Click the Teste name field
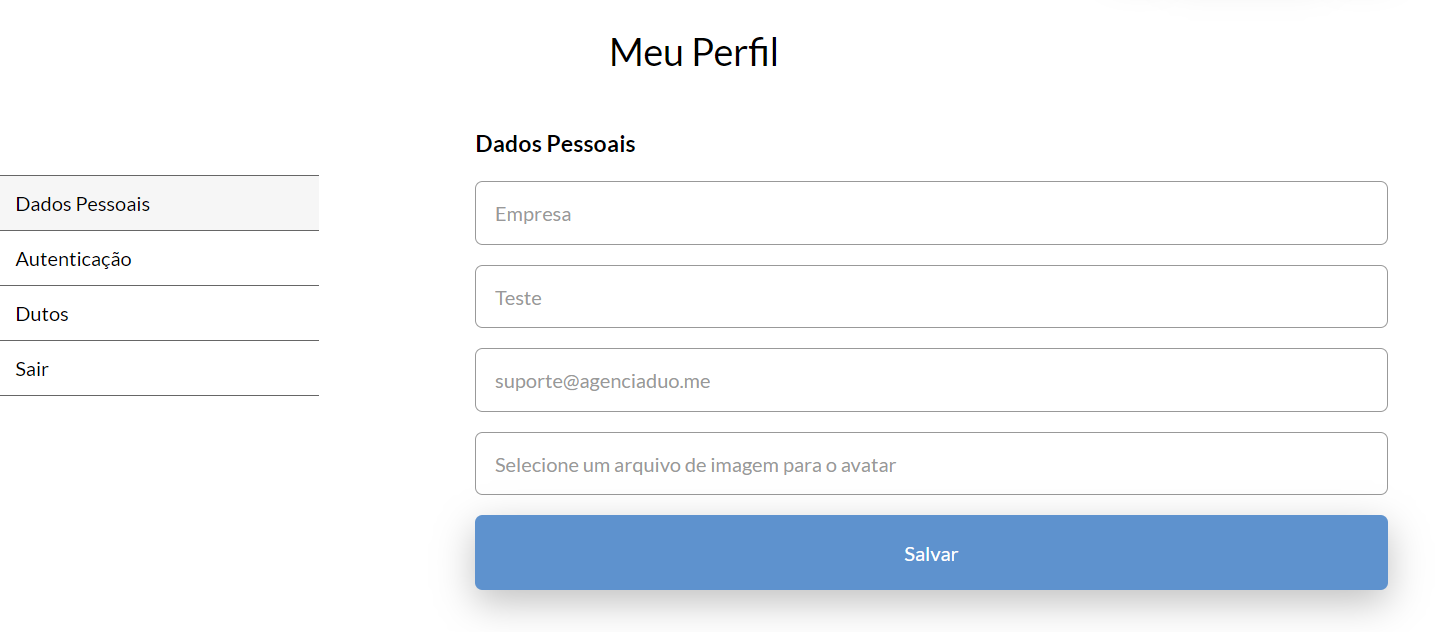 [930, 297]
